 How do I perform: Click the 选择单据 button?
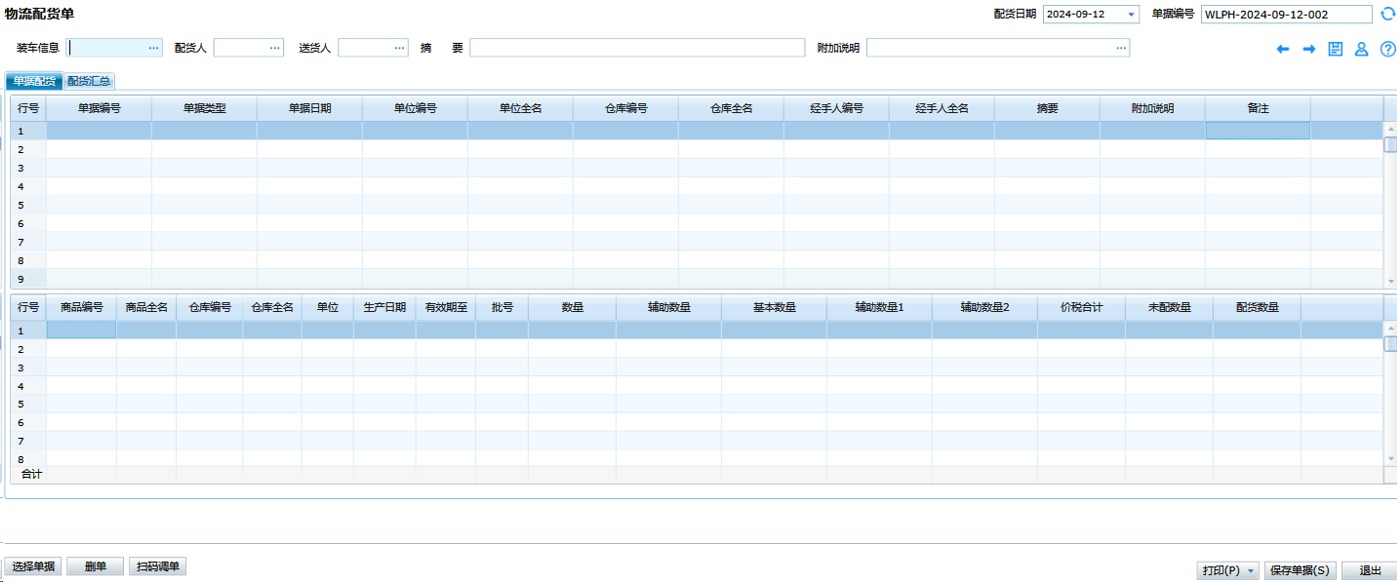33,567
